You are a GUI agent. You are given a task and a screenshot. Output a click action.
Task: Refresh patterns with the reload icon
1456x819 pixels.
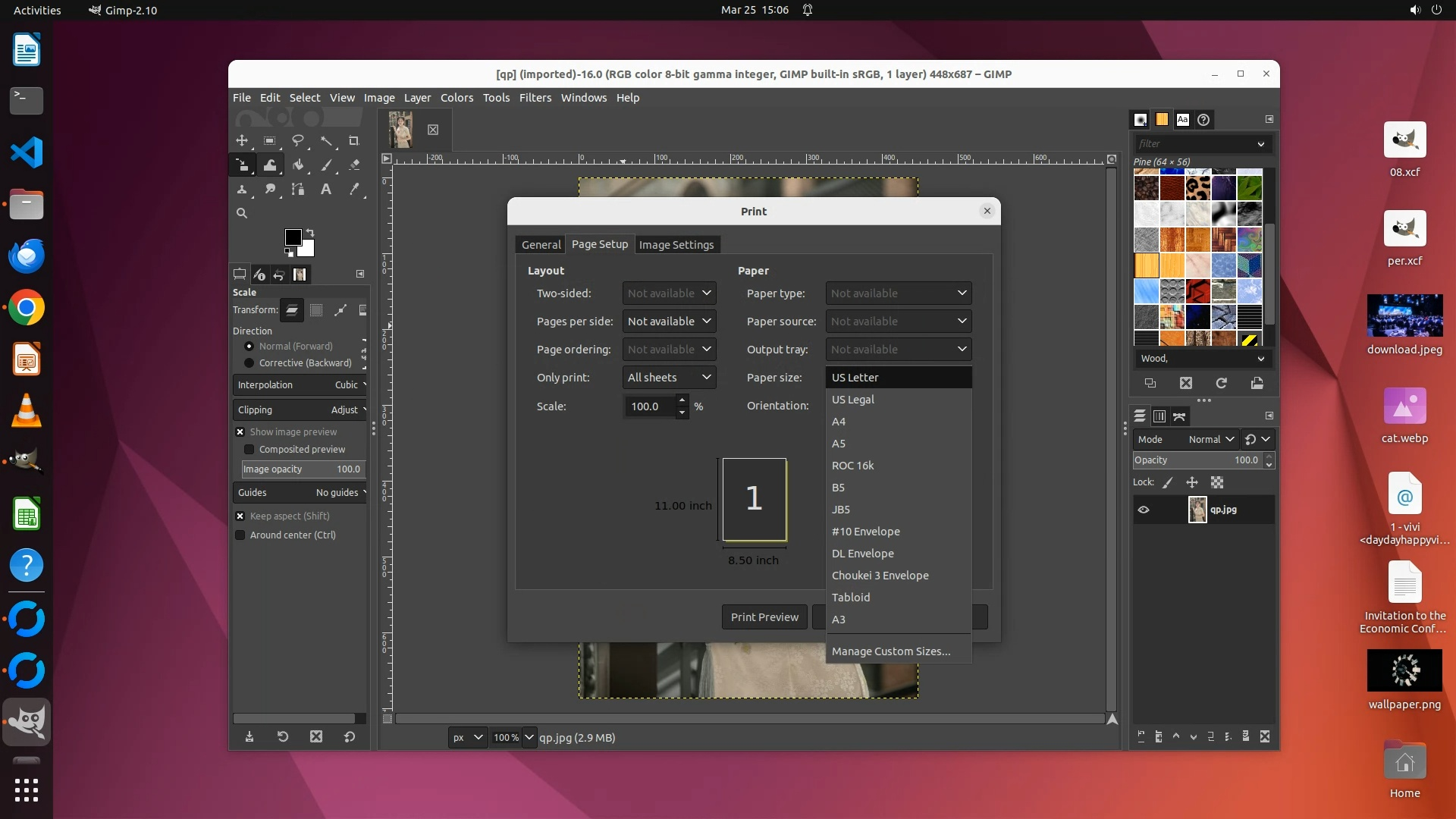point(1221,384)
